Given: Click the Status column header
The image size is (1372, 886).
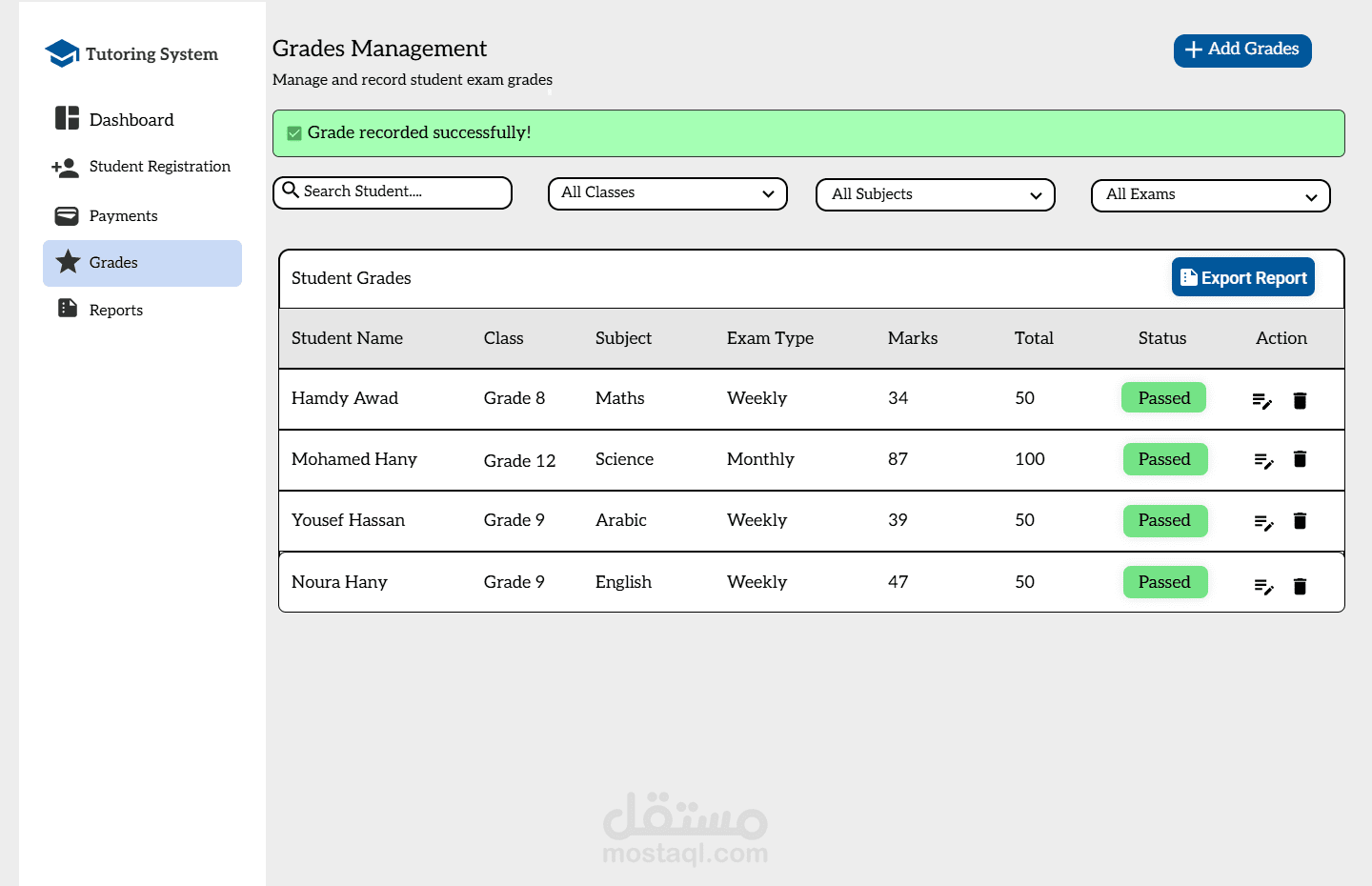Looking at the screenshot, I should (x=1162, y=338).
